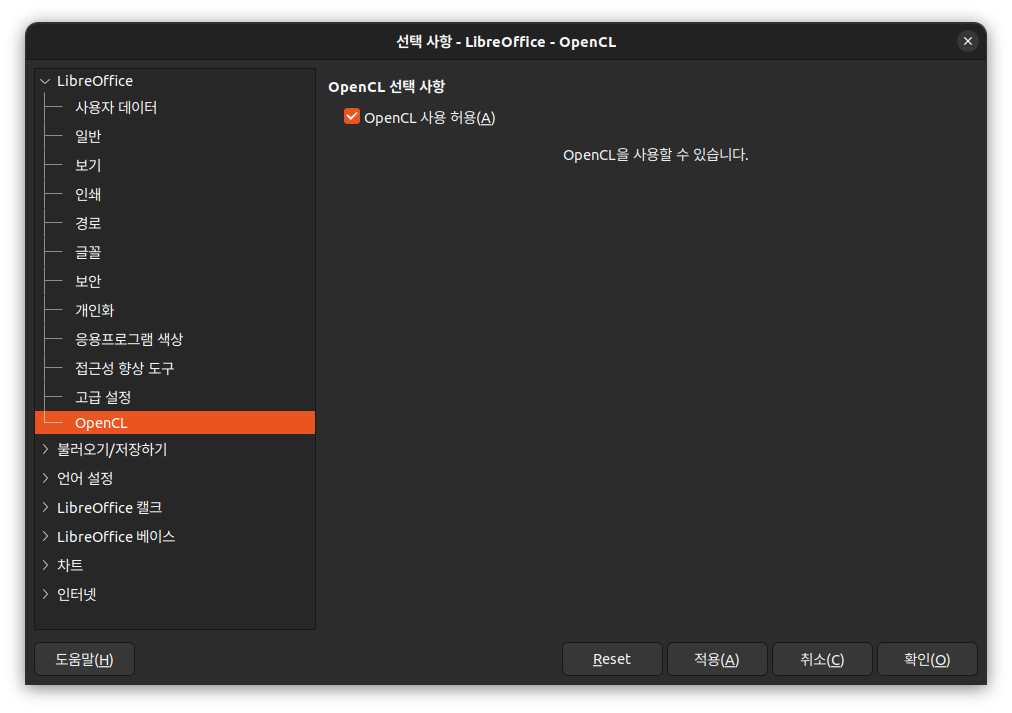Open the 보기 settings page
This screenshot has height=713, width=1012.
pyautogui.click(x=88, y=166)
